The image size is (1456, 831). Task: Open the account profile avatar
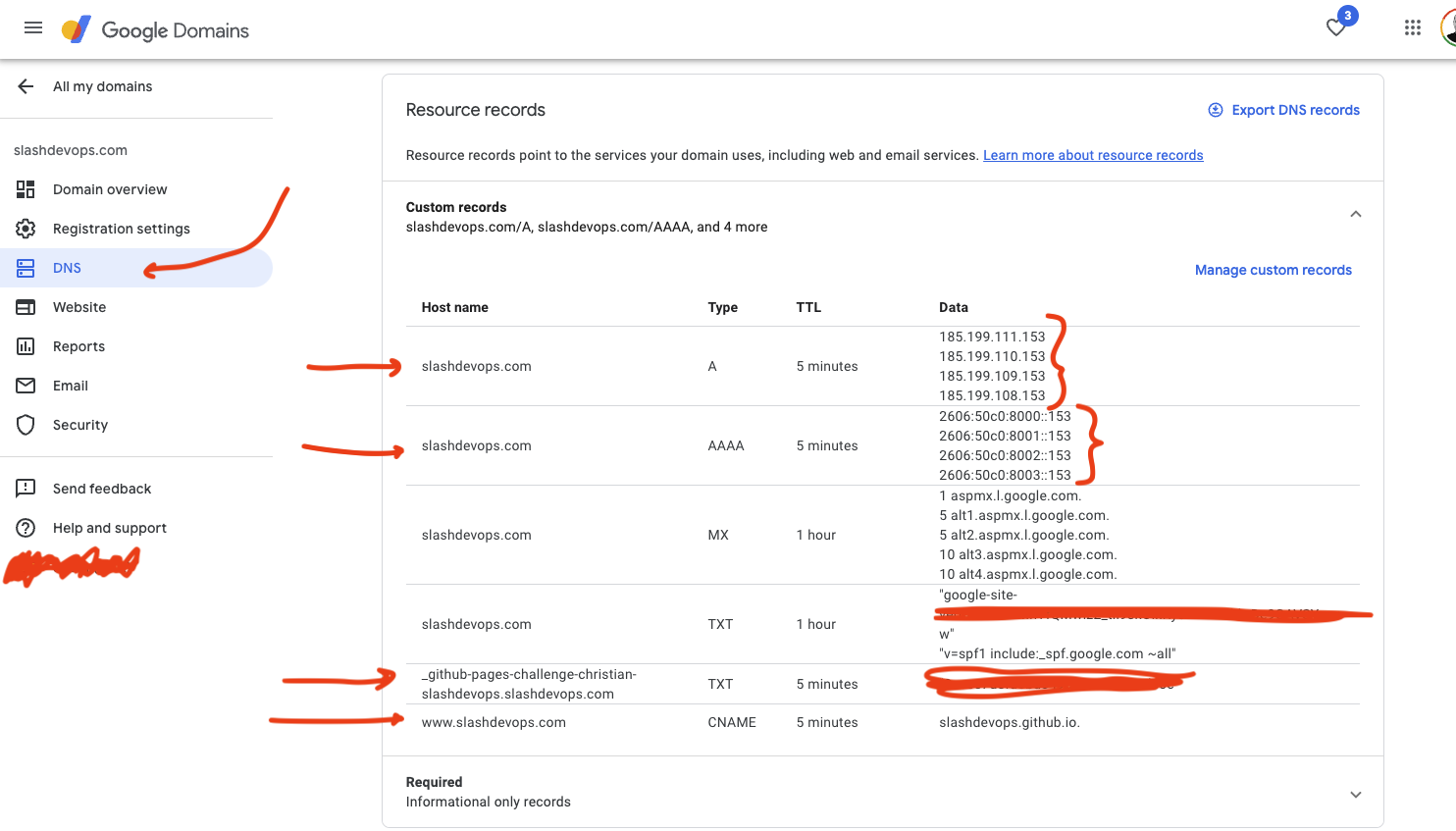[1448, 27]
